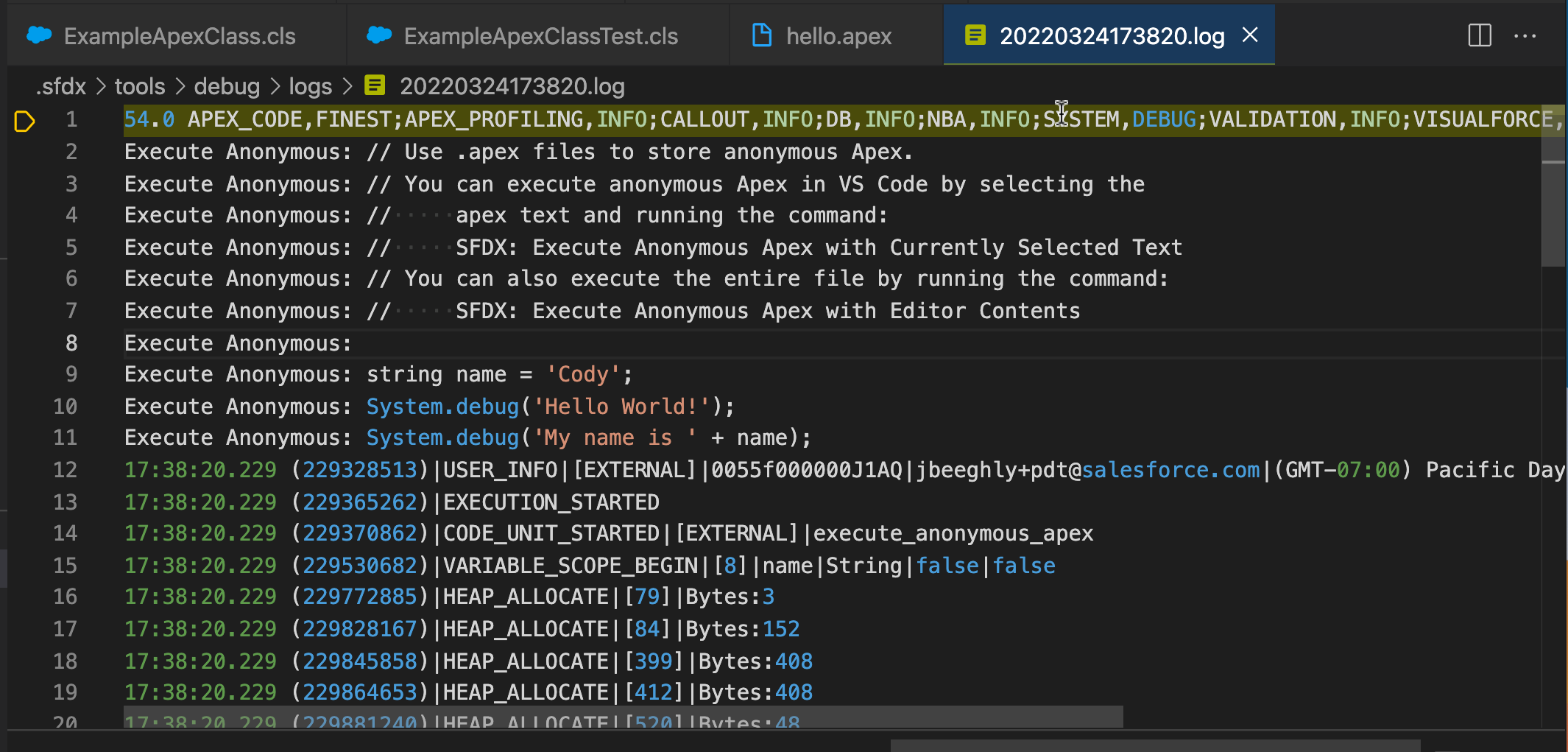Expand the .sfdx breadcrumb dropdown
Image resolution: width=1568 pixels, height=752 pixels.
[60, 85]
